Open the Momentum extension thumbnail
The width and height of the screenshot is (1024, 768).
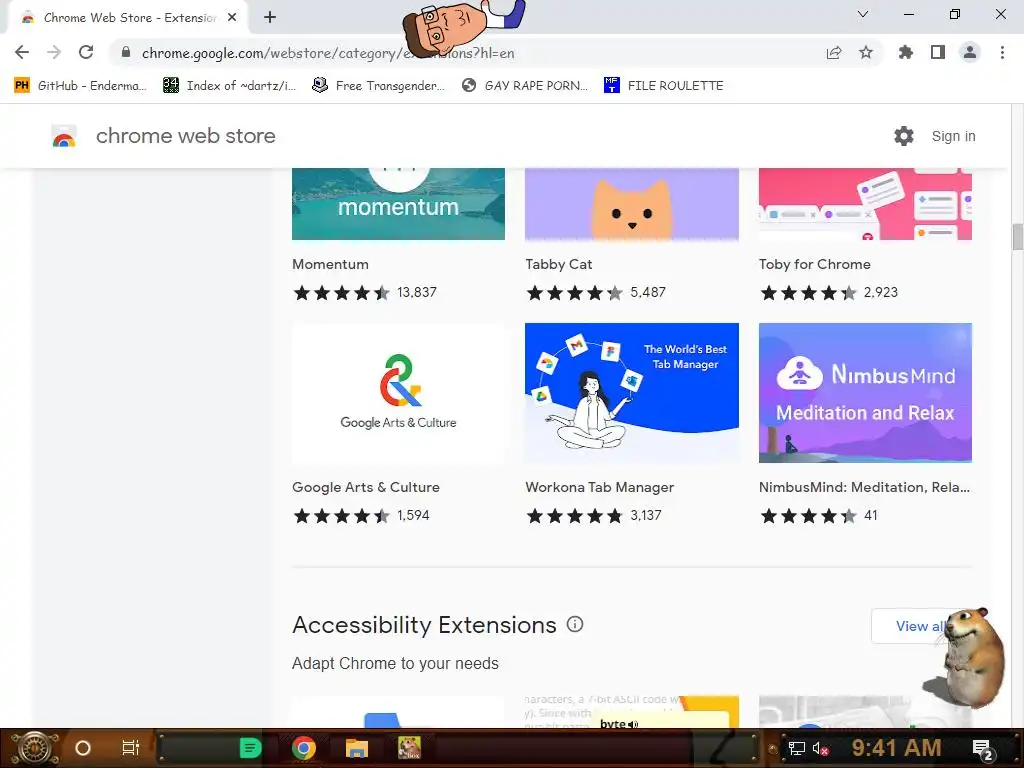tap(398, 204)
